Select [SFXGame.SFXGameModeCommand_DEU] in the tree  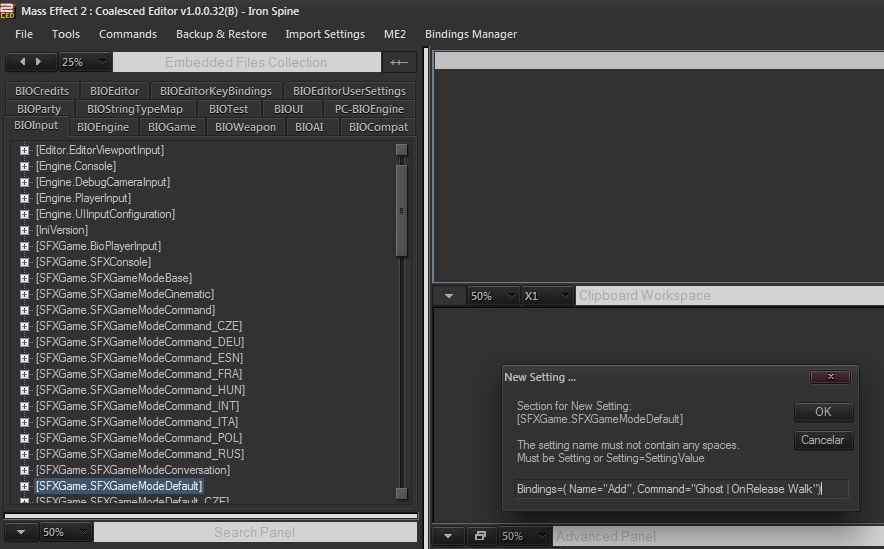(140, 342)
